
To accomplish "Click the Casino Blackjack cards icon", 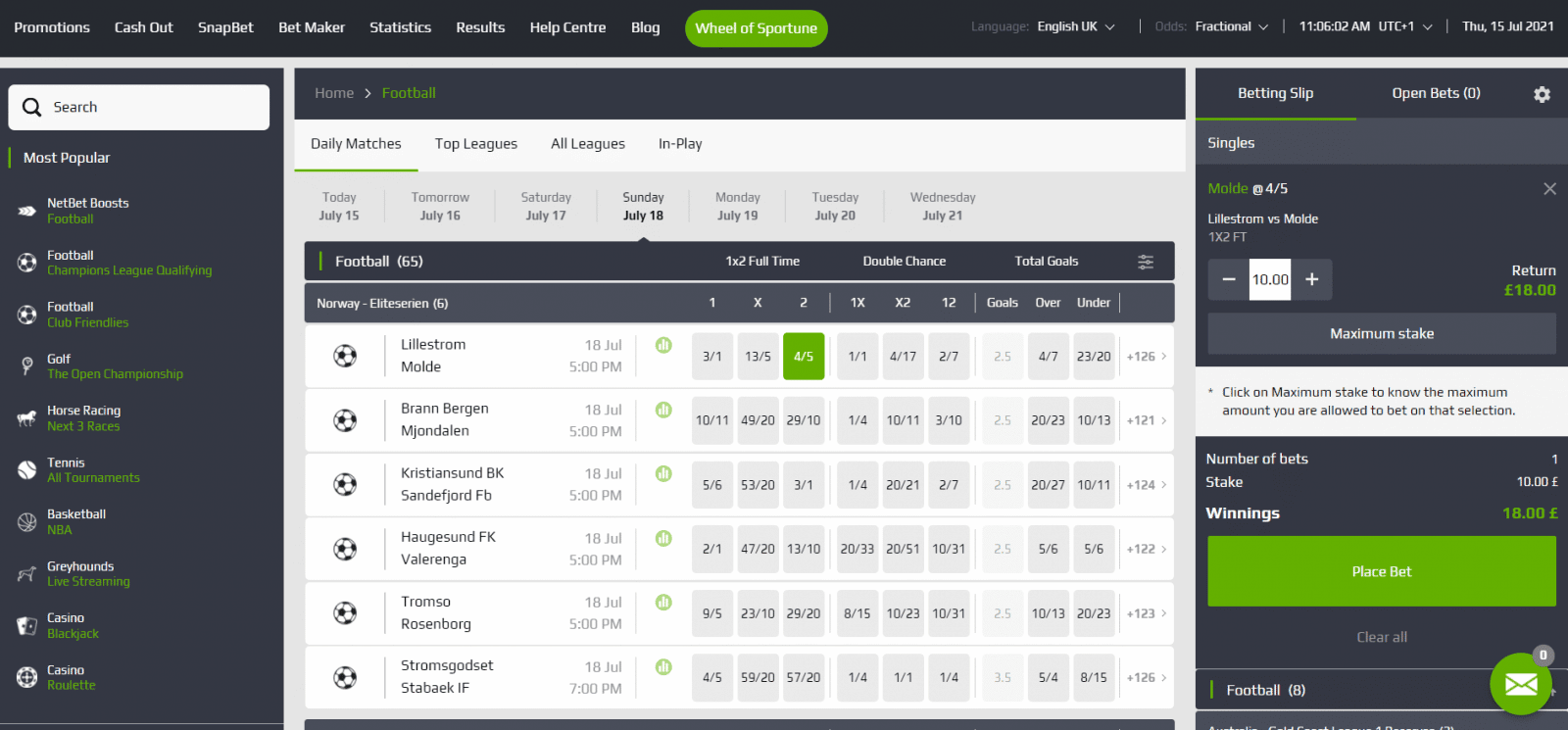I will tap(27, 626).
